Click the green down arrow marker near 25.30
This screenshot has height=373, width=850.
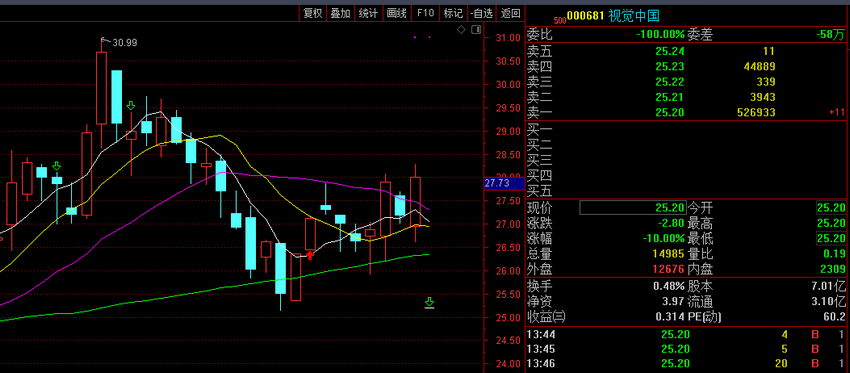point(429,303)
